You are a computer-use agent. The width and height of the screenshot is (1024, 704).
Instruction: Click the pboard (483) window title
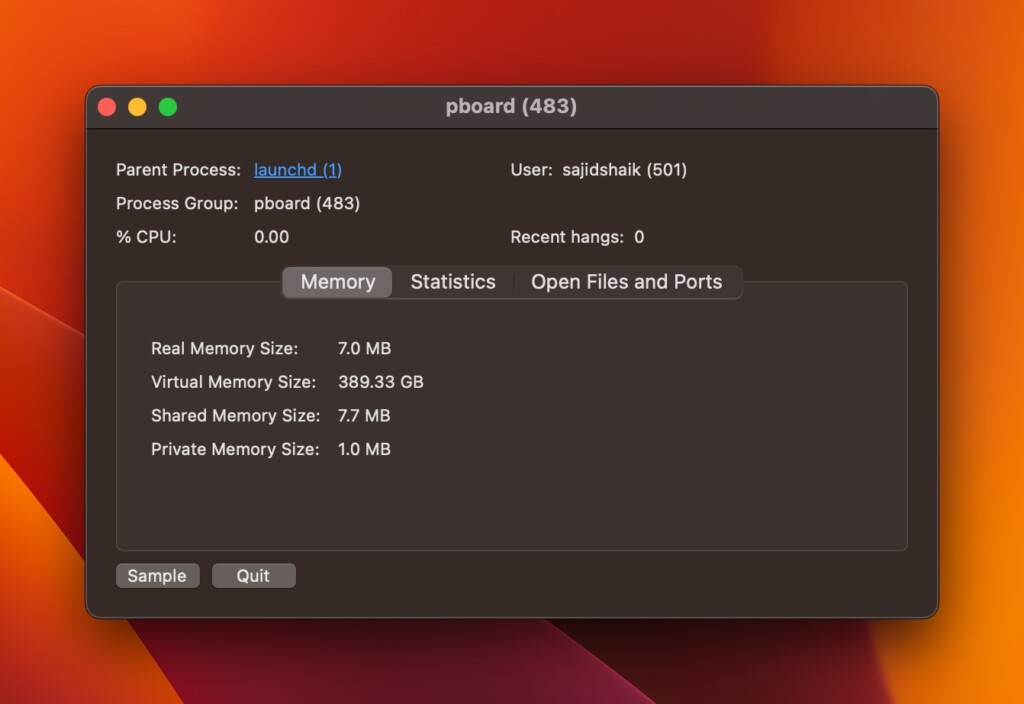click(511, 106)
